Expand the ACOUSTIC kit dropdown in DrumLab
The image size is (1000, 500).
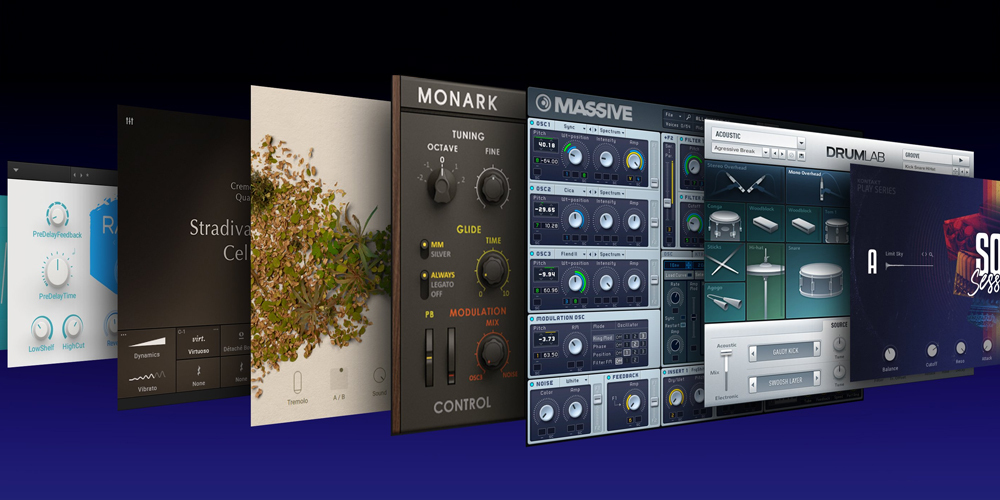click(x=802, y=143)
